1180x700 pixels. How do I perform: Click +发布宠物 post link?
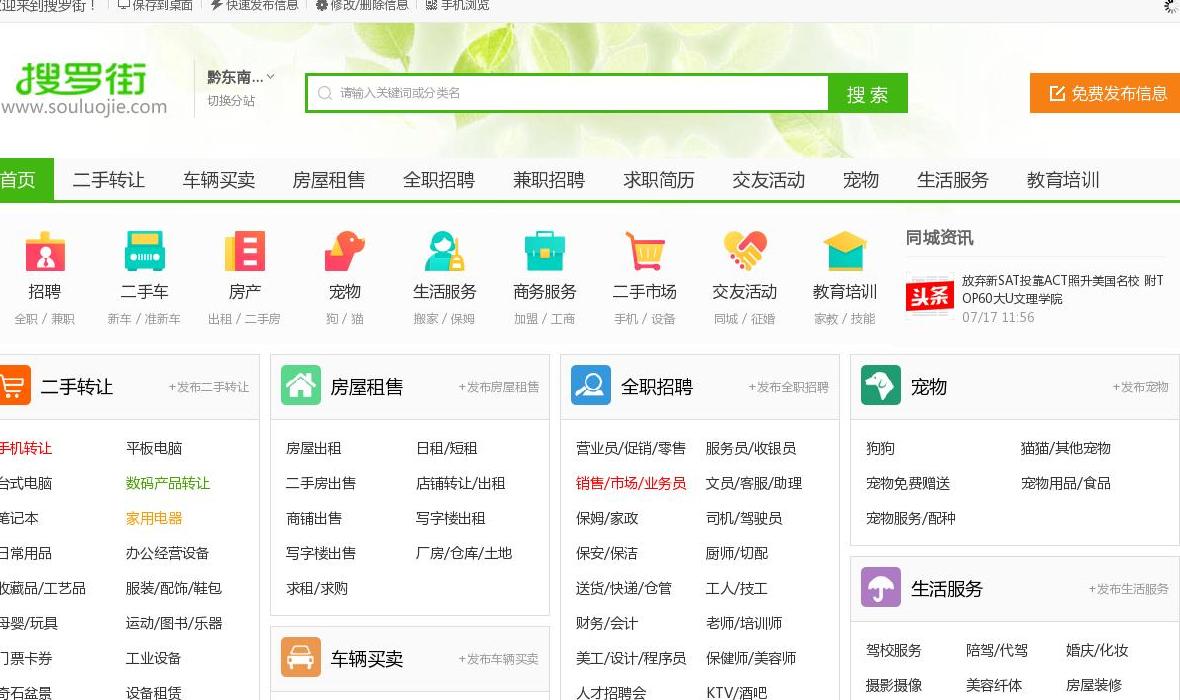pyautogui.click(x=1140, y=387)
